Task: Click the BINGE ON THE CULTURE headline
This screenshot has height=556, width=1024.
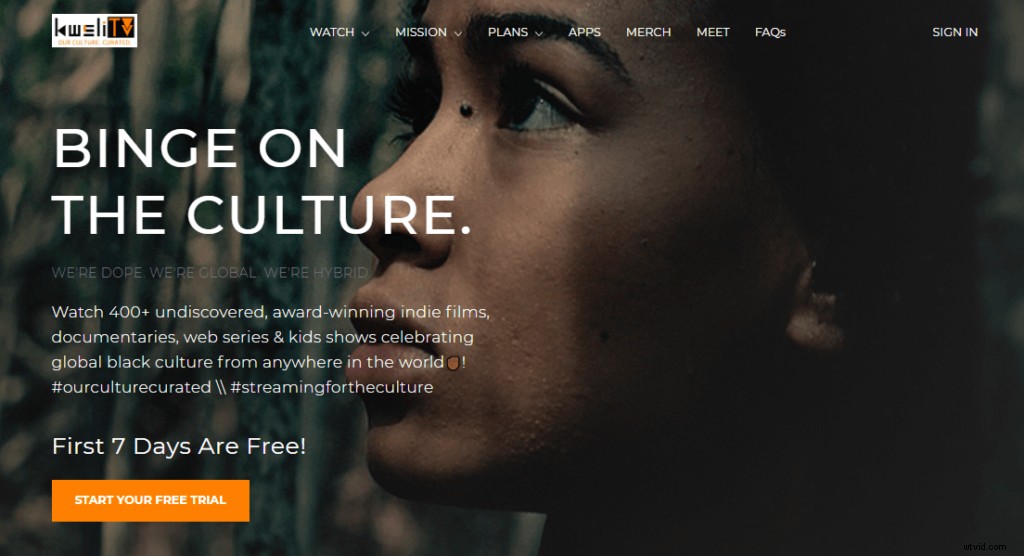Action: pyautogui.click(x=261, y=182)
